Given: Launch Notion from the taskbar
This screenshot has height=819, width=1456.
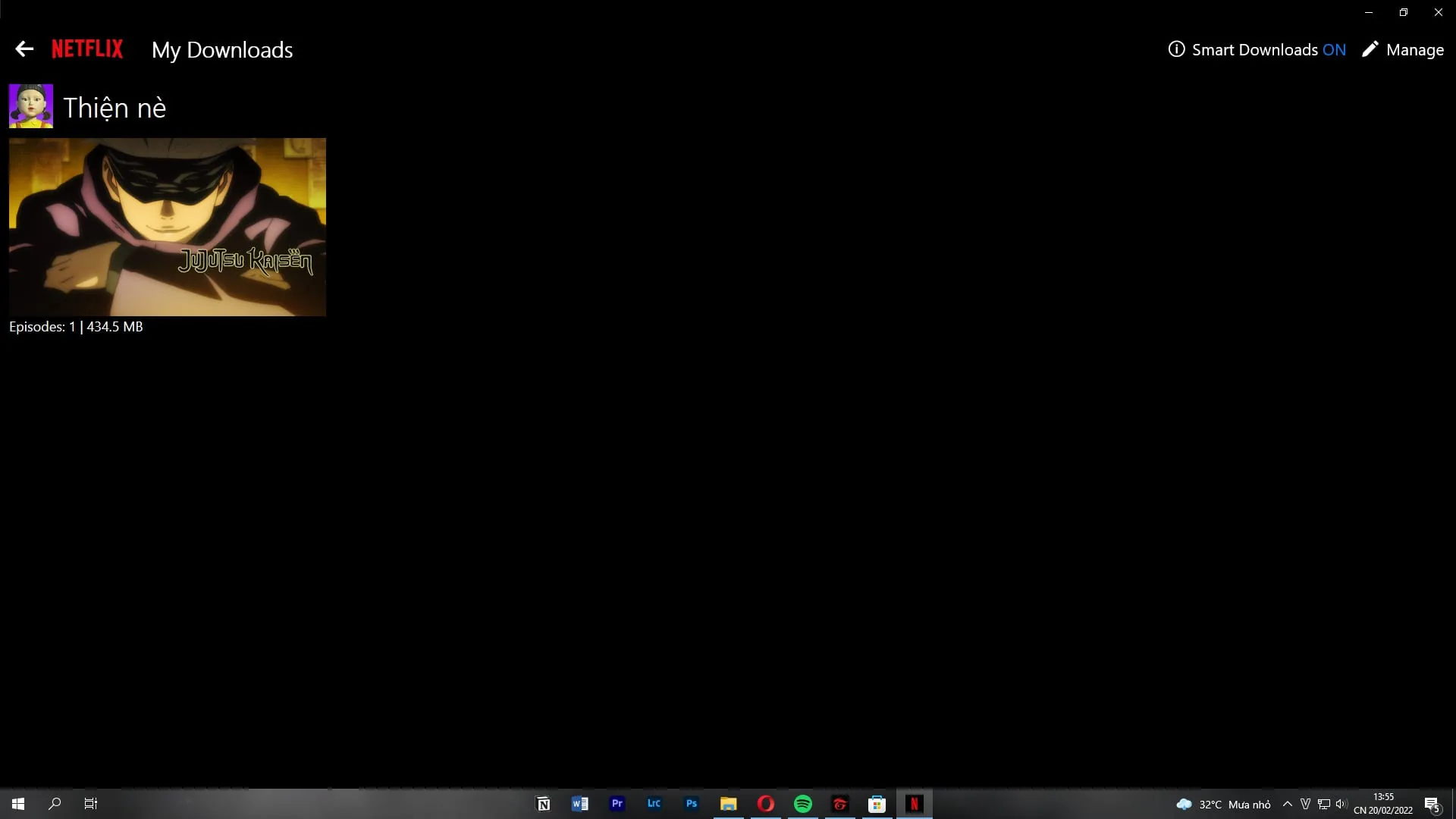Looking at the screenshot, I should [x=543, y=804].
